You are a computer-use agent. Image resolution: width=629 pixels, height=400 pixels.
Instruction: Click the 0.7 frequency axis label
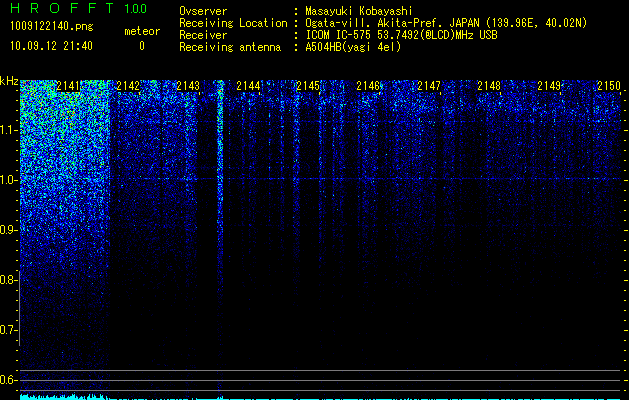(x=8, y=330)
